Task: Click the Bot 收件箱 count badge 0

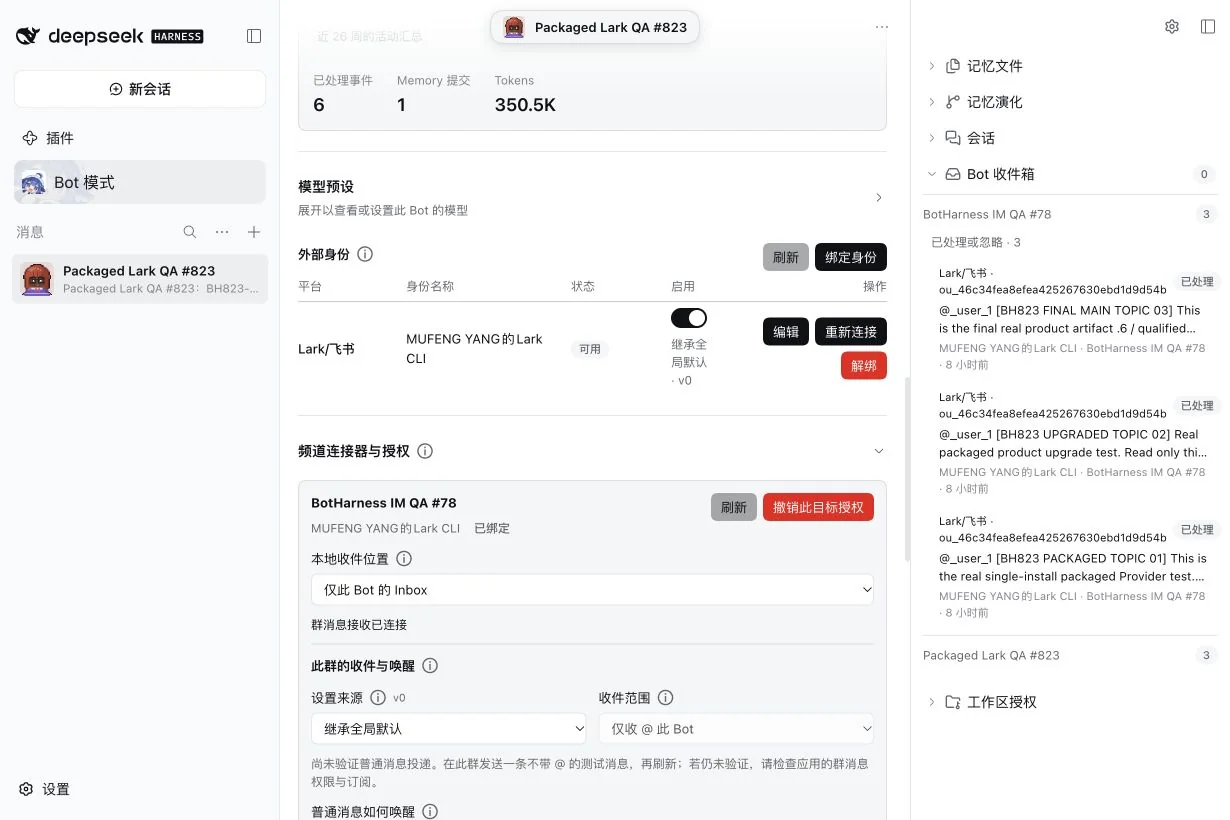Action: [x=1205, y=174]
